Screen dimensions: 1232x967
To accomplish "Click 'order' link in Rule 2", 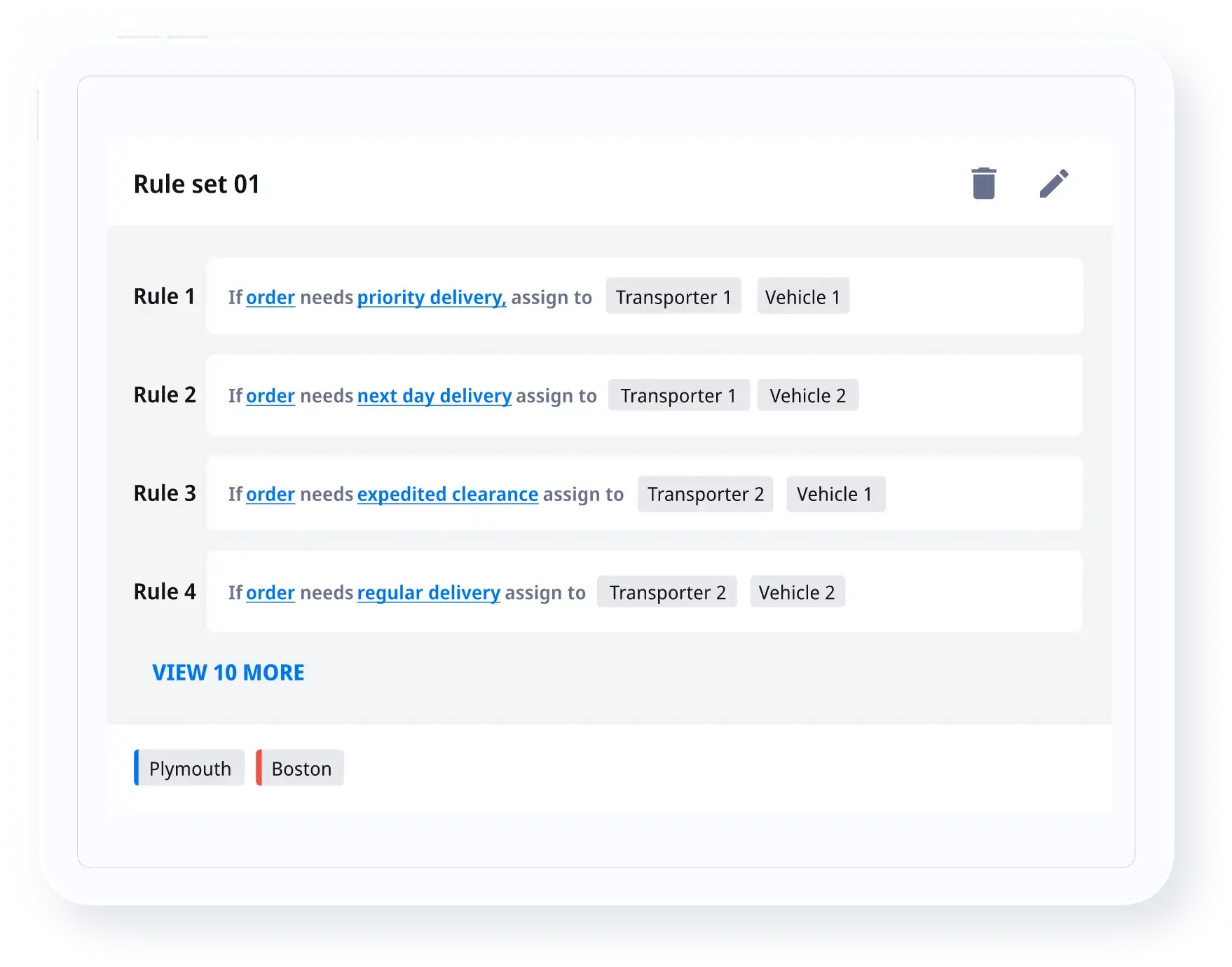I will [x=271, y=396].
